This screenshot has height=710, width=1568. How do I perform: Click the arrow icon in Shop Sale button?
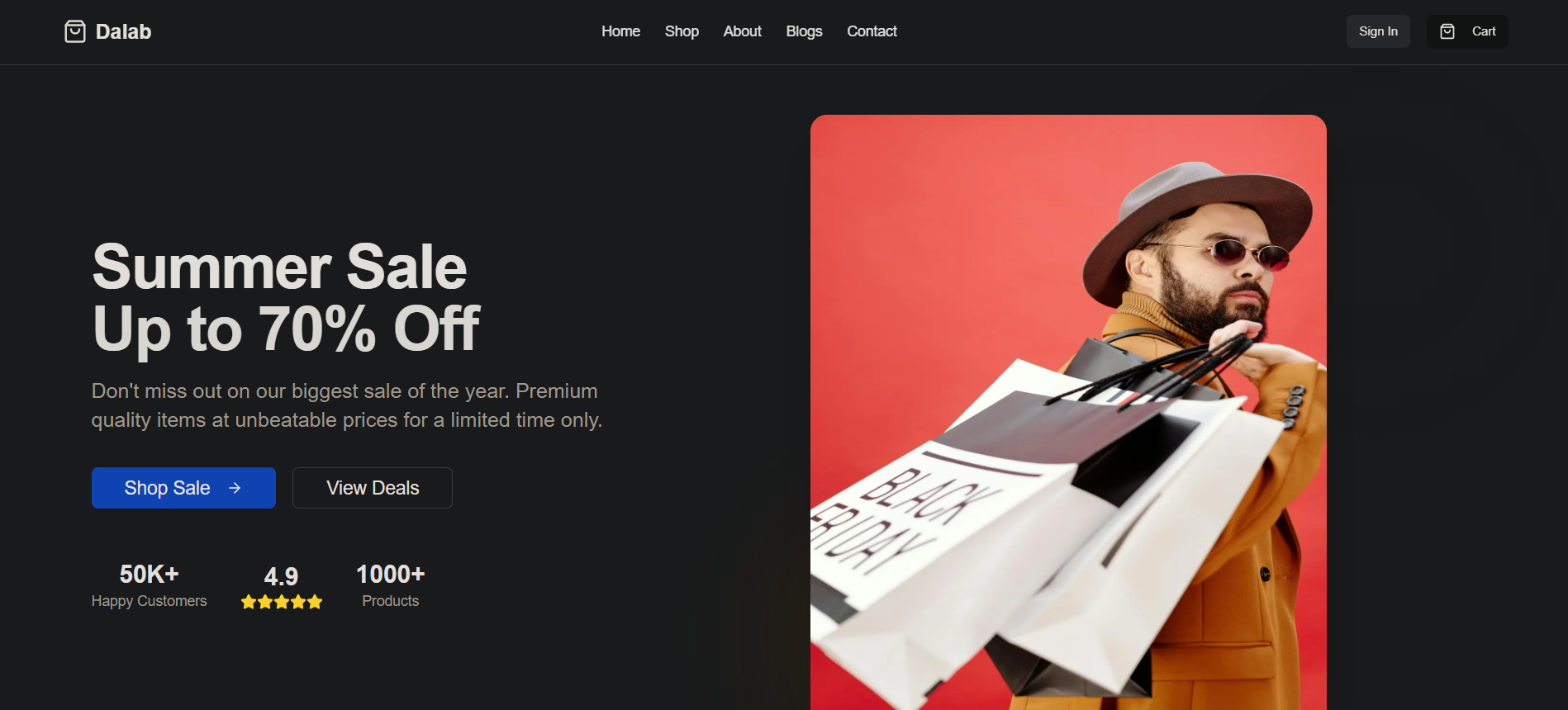click(235, 488)
